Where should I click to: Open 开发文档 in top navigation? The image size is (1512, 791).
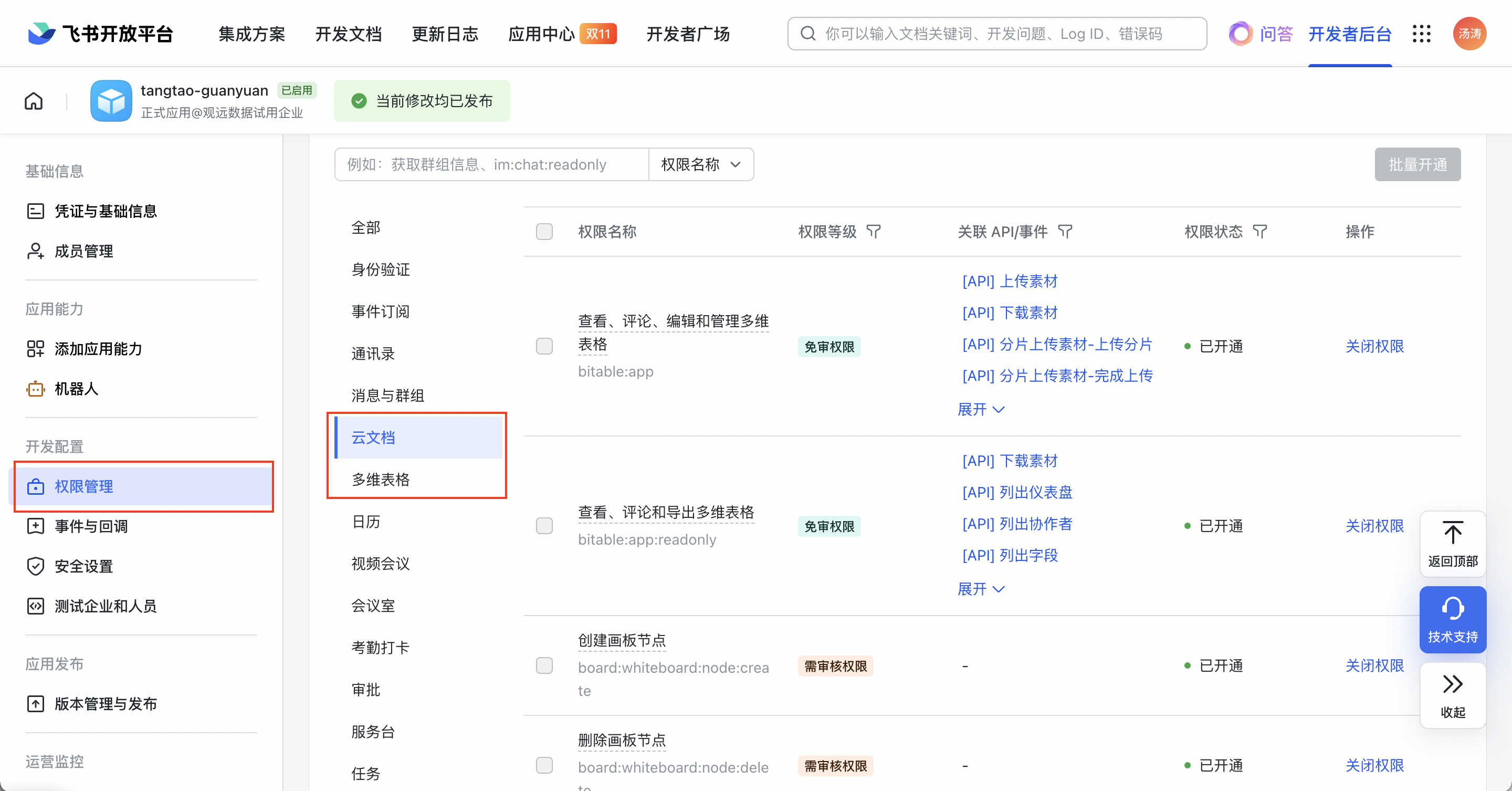[x=349, y=34]
